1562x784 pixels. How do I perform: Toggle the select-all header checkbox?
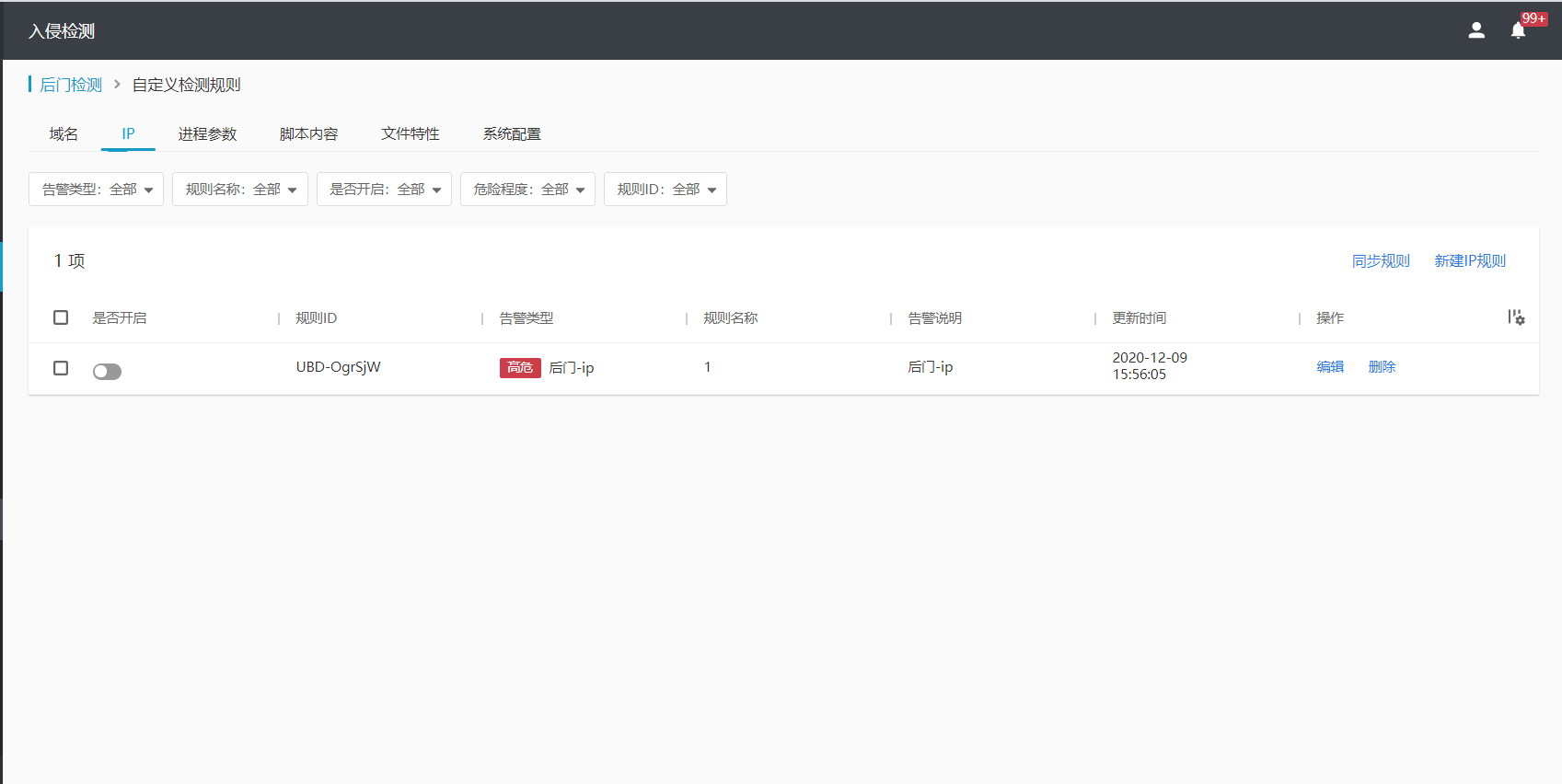pyautogui.click(x=61, y=317)
